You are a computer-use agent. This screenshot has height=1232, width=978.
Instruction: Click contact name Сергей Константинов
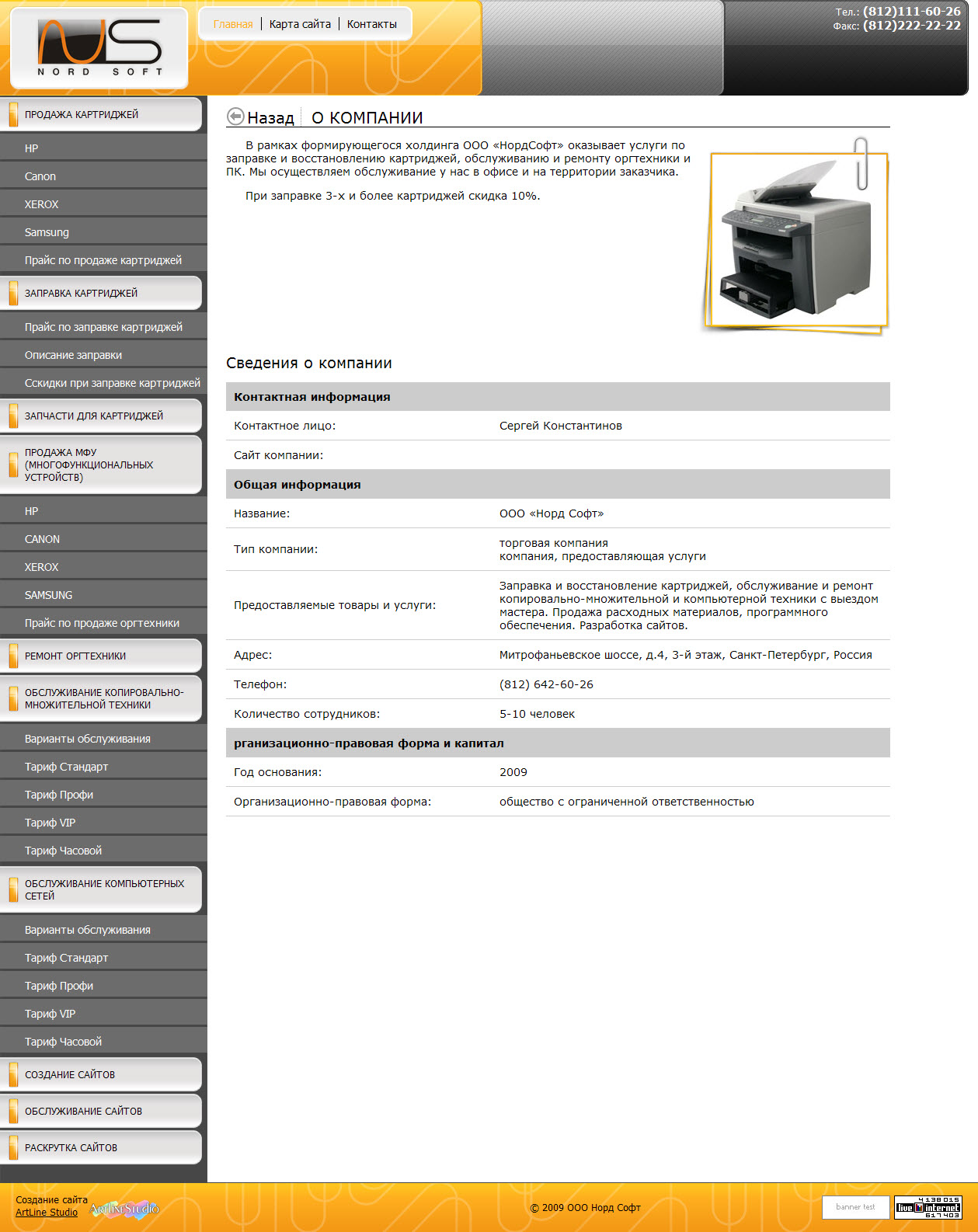561,426
